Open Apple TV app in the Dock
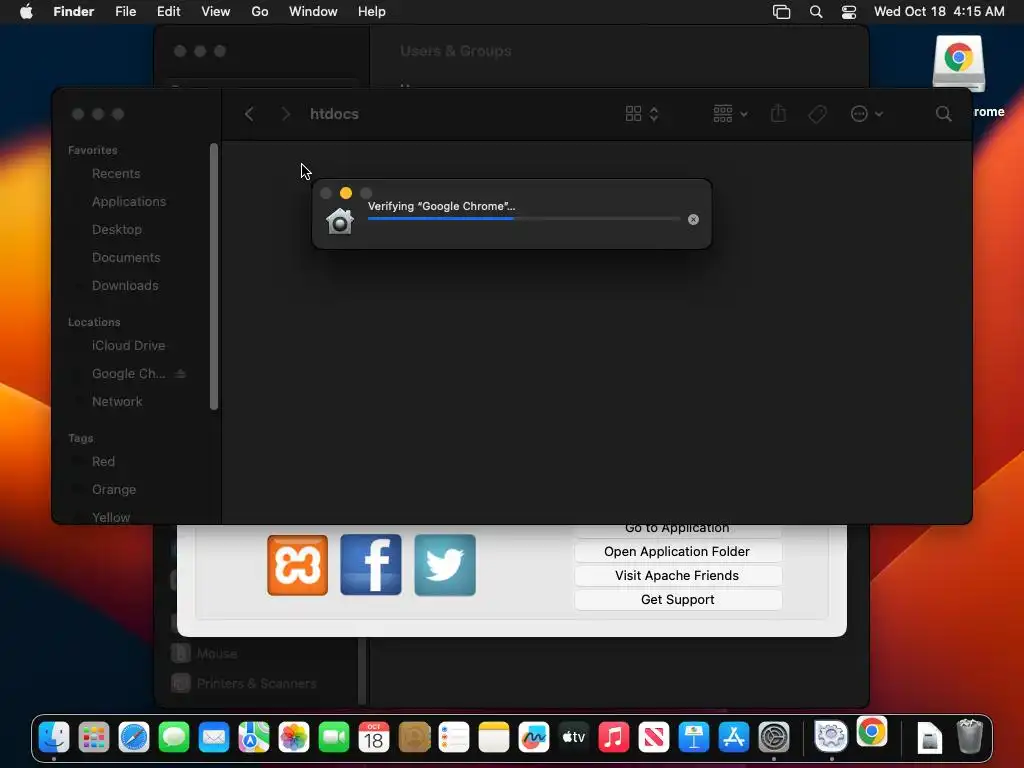 point(573,737)
